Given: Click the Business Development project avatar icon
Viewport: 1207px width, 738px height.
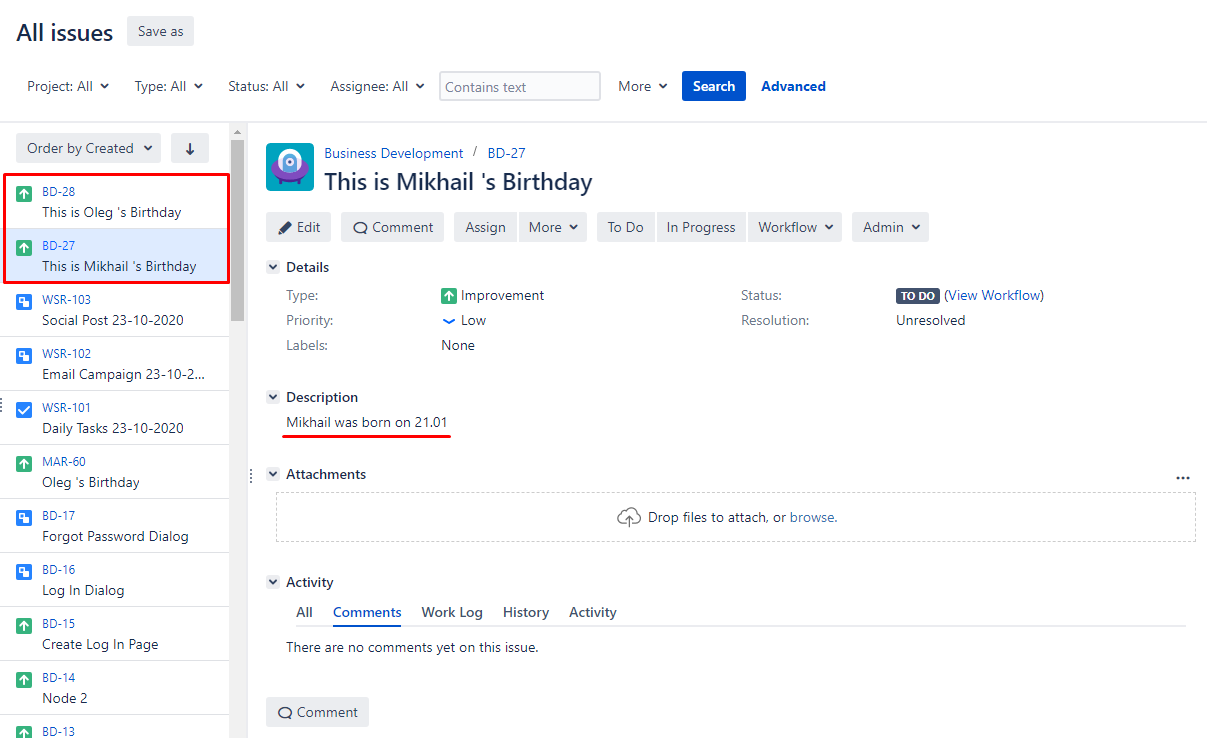Looking at the screenshot, I should click(290, 167).
